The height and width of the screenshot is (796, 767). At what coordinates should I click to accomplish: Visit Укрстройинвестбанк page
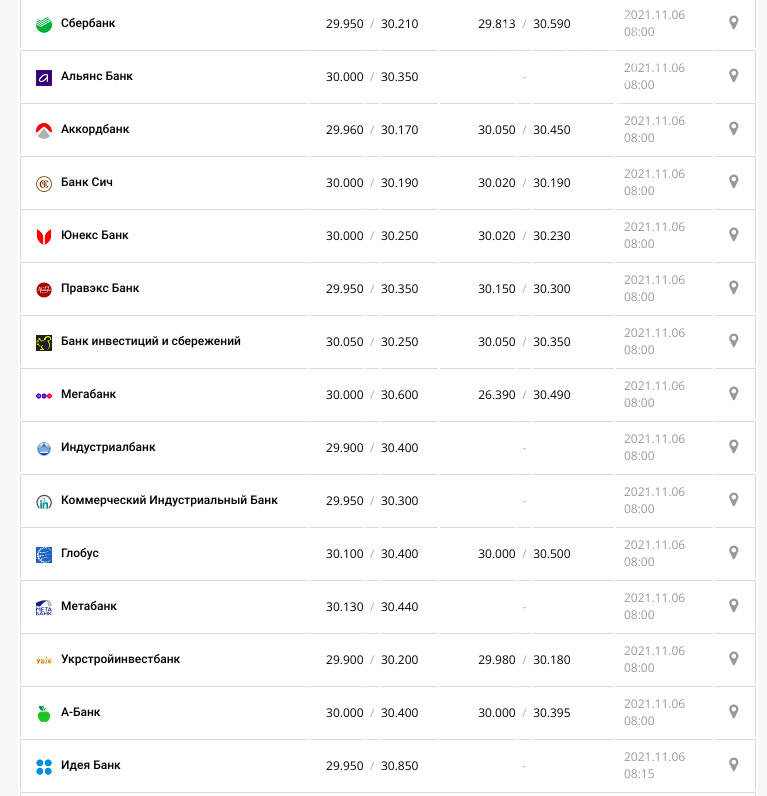[x=120, y=659]
